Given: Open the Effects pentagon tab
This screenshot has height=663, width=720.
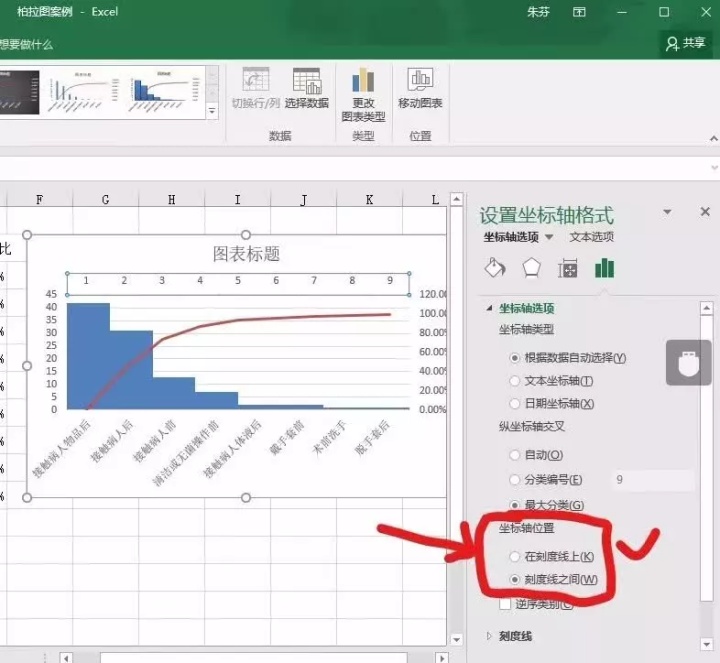Looking at the screenshot, I should 531,268.
